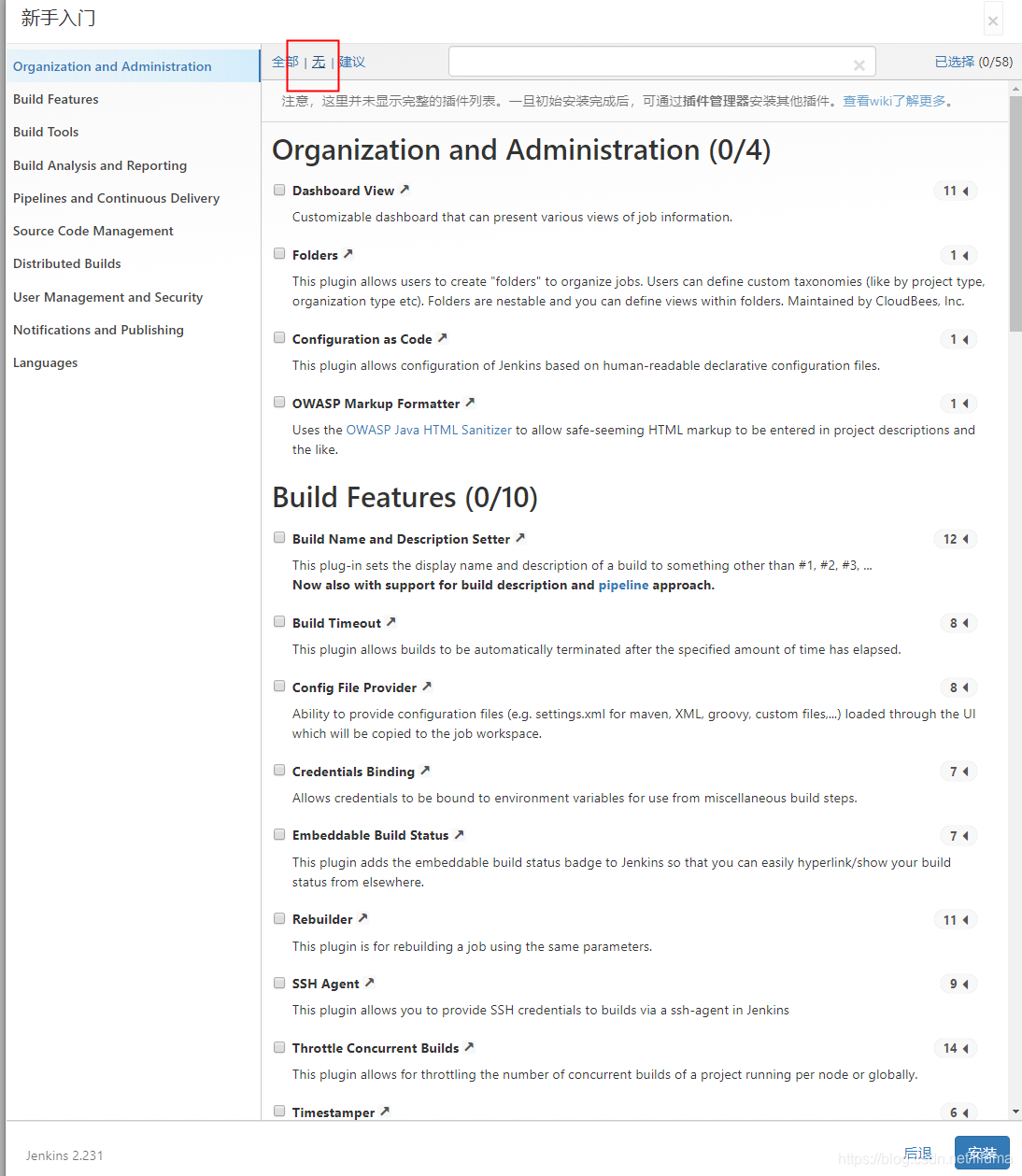Expand Throttle Concurrent Builds dependency count 14
The height and width of the screenshot is (1176, 1022).
[x=956, y=1048]
